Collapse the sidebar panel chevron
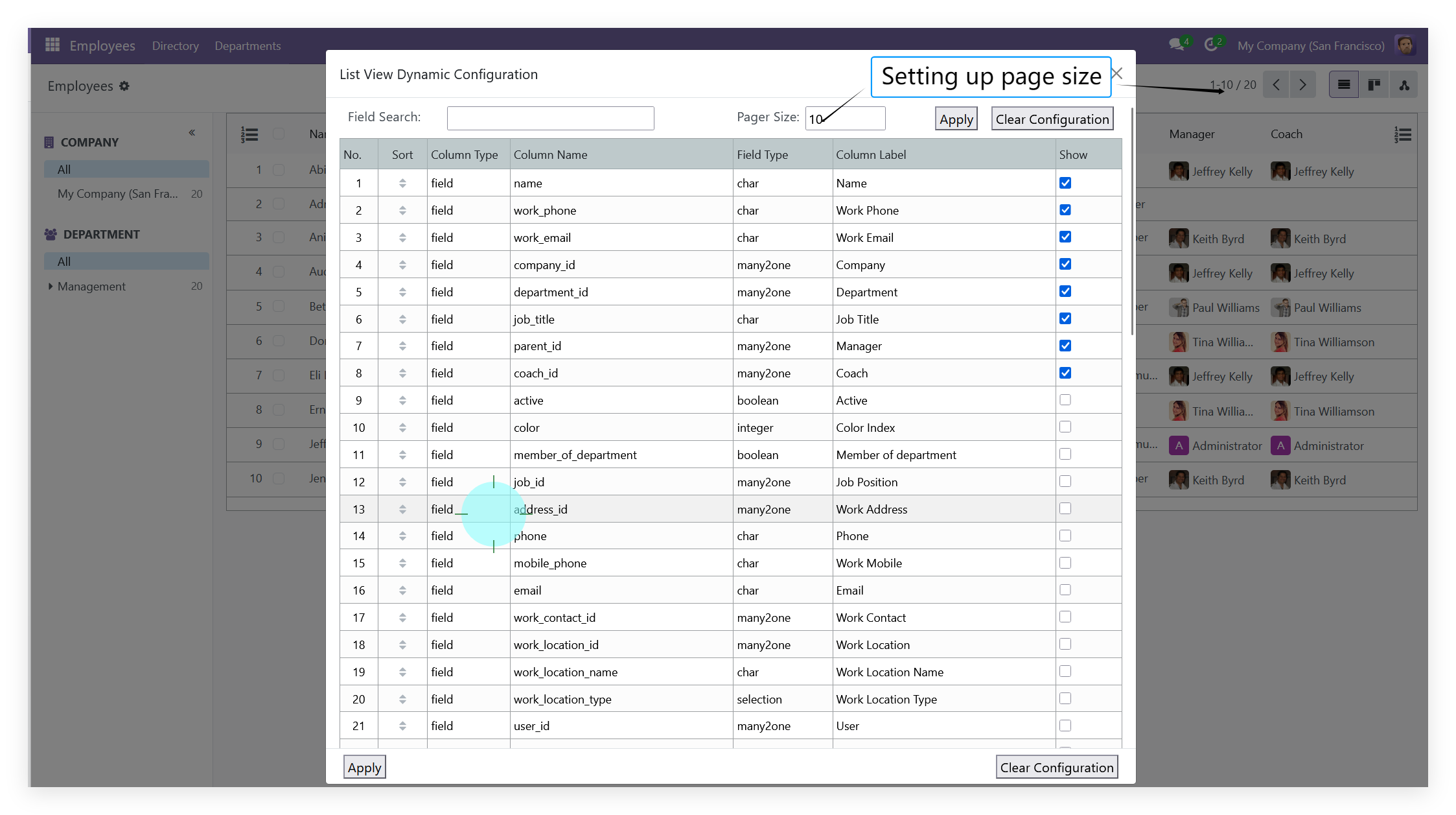Screen dimensions: 1456x815 [192, 133]
